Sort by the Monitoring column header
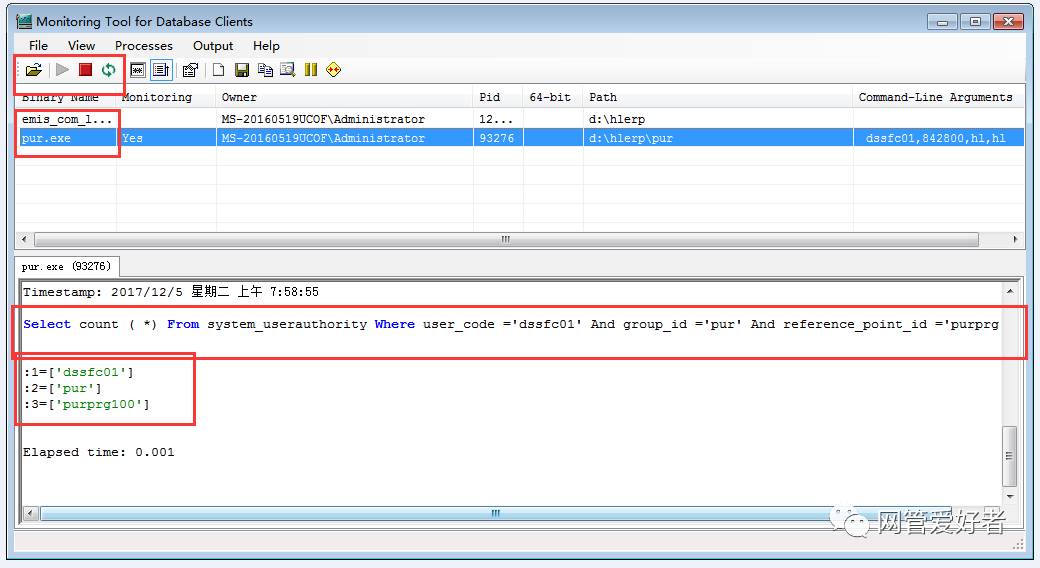Viewport: 1040px width, 568px height. click(x=166, y=97)
